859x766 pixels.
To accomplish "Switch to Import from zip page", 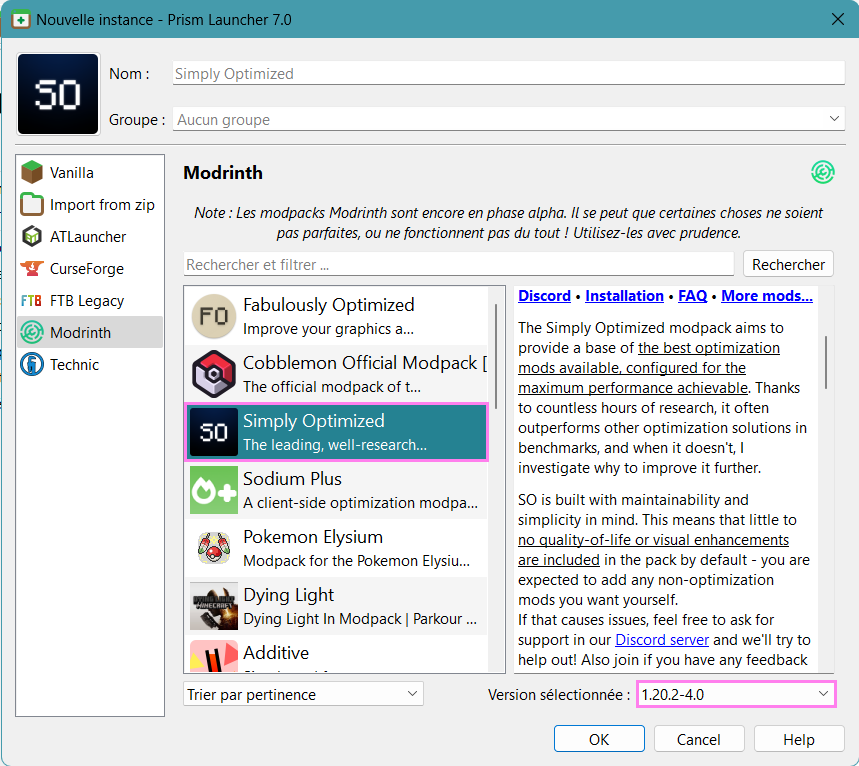I will coord(90,204).
